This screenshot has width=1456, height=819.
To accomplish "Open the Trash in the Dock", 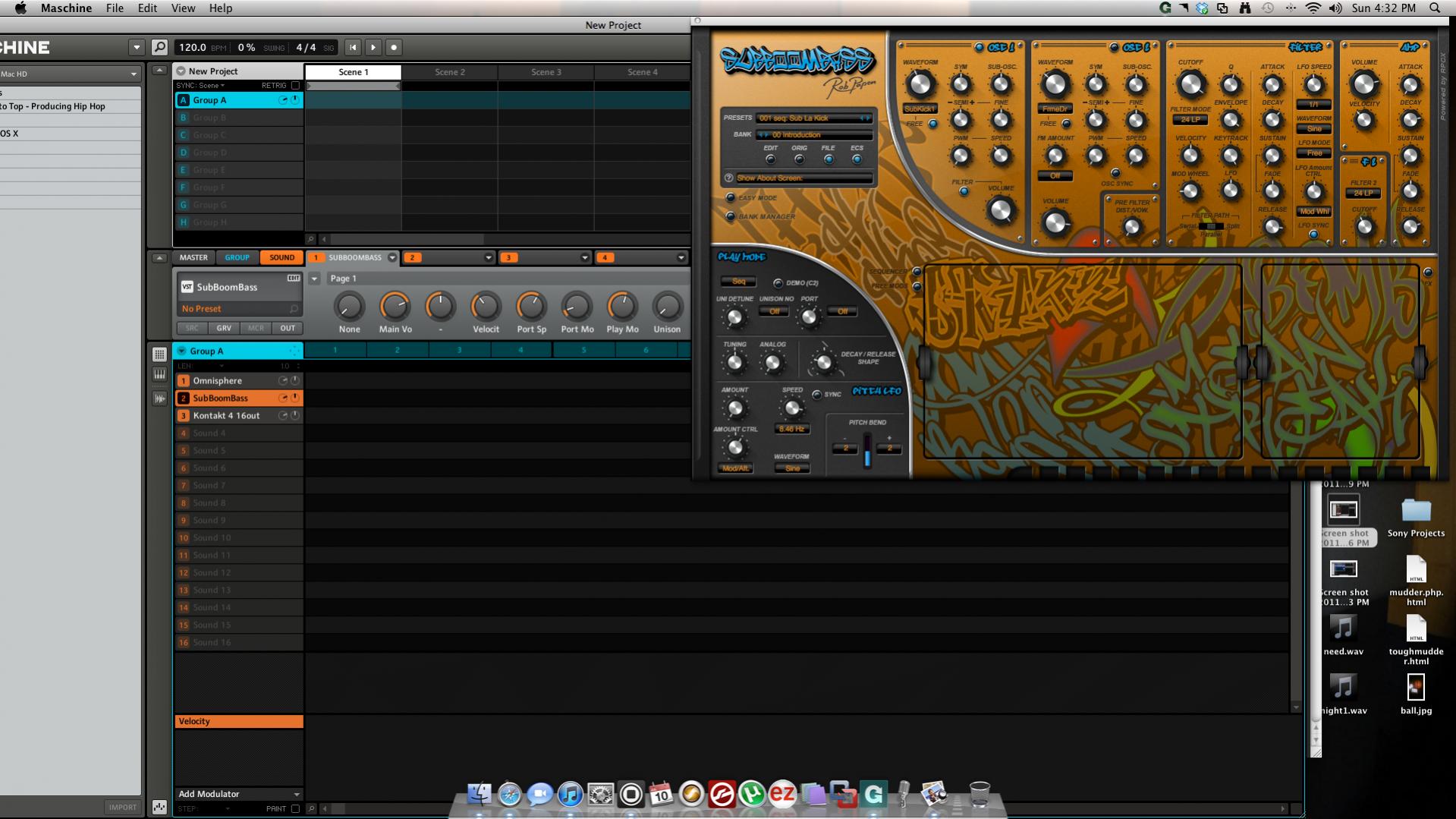I will (x=980, y=794).
